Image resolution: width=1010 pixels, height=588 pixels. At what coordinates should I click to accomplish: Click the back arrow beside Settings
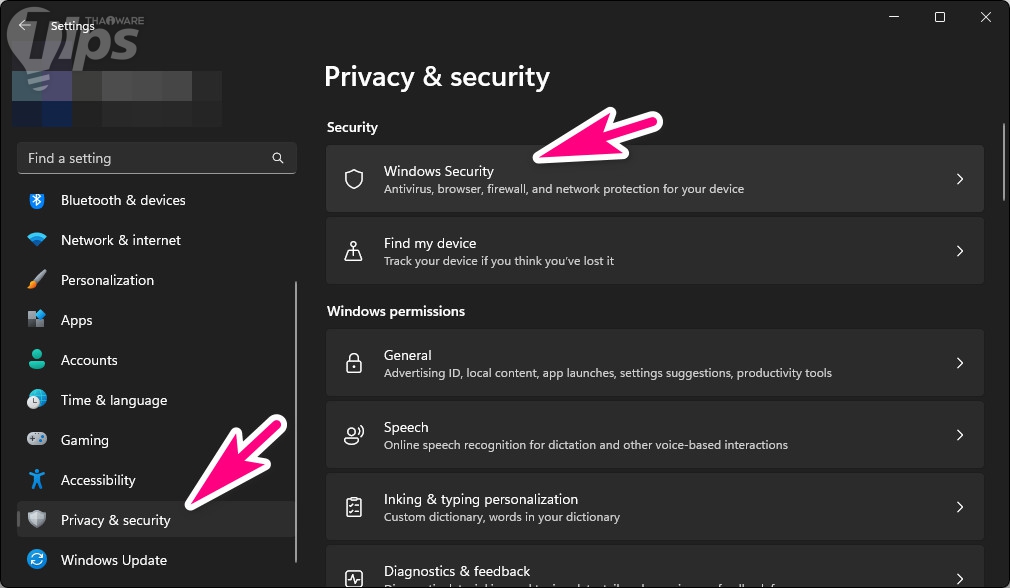coord(24,26)
